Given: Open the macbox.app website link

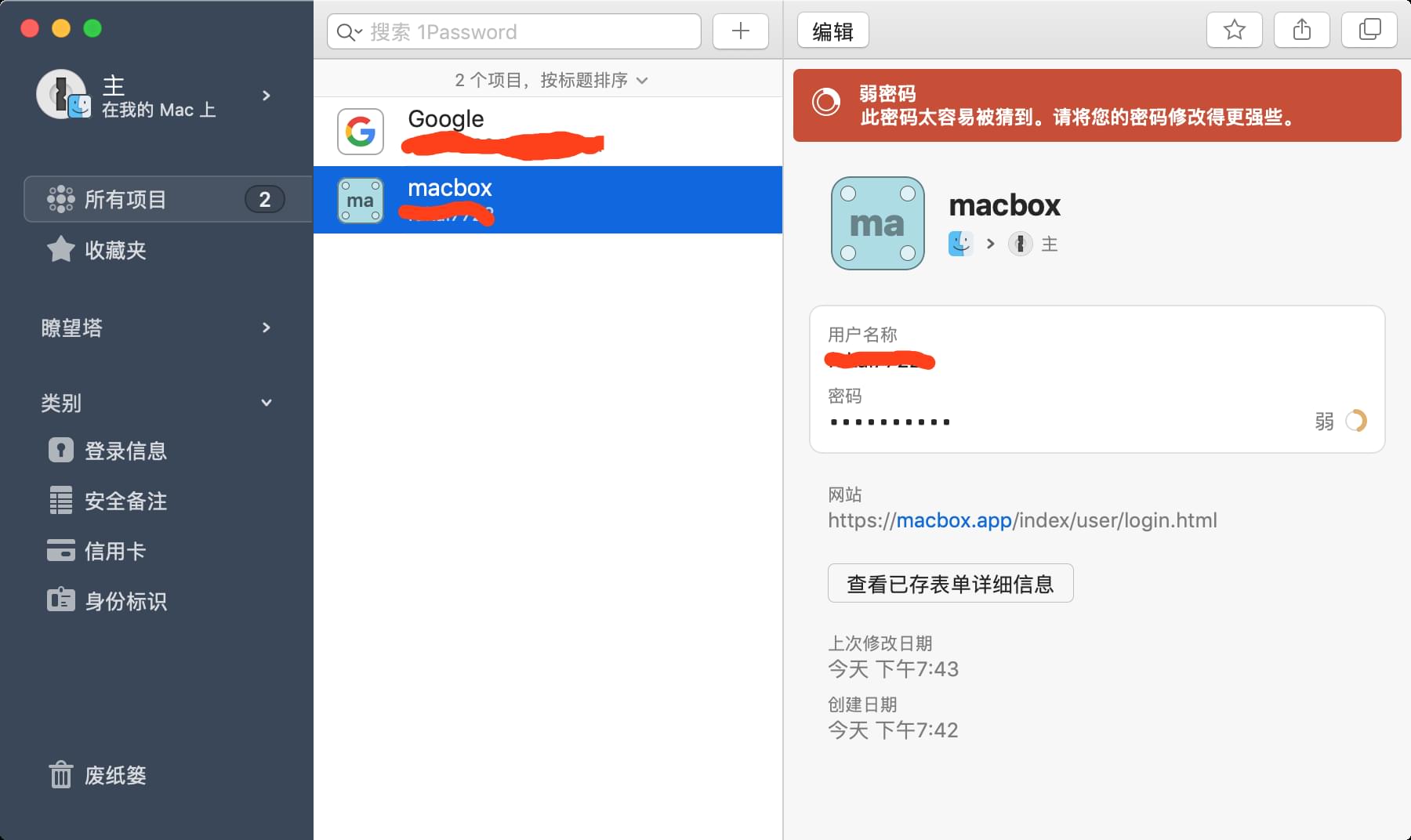Looking at the screenshot, I should [953, 520].
